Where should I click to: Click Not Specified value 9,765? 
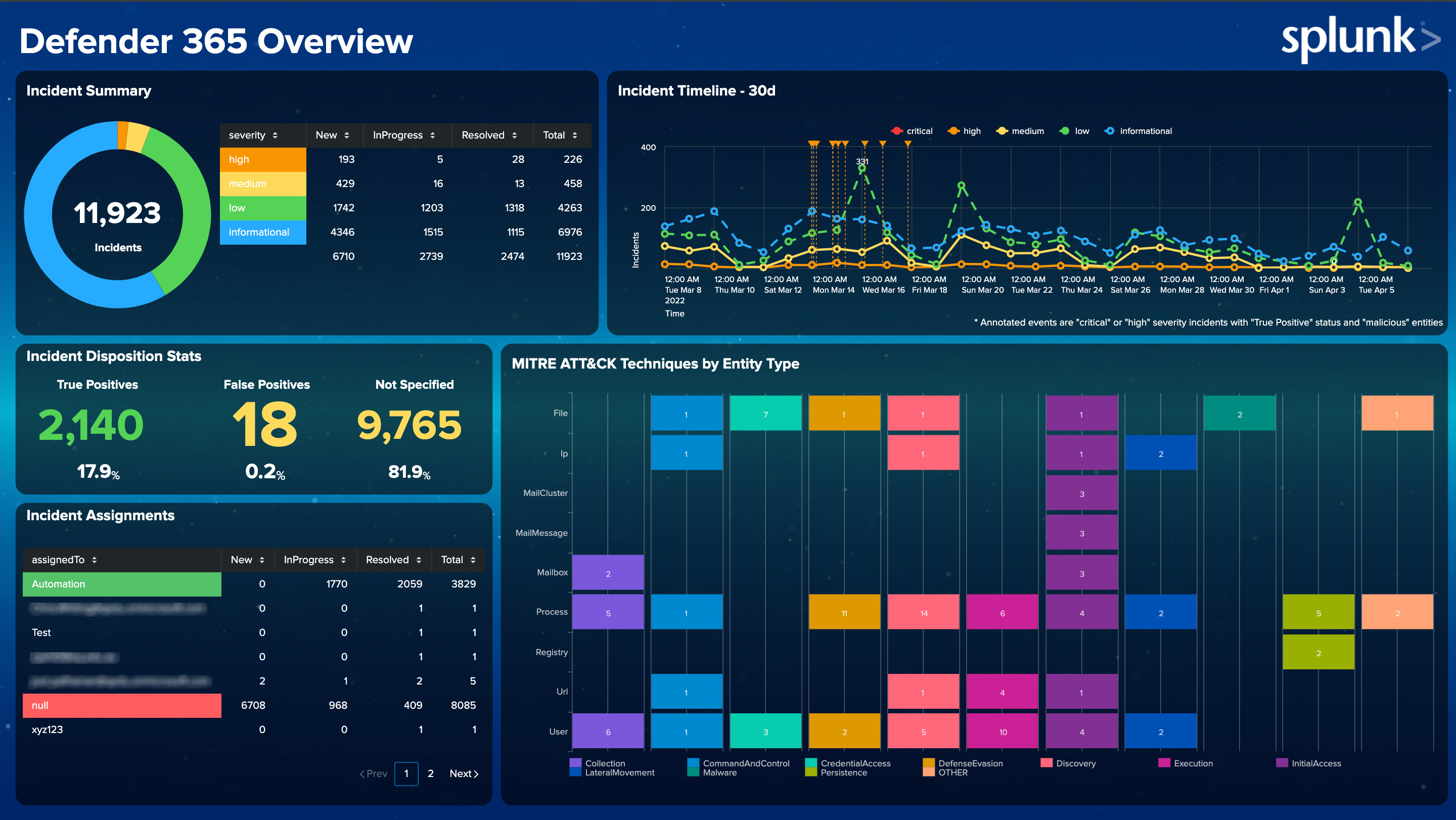[409, 426]
